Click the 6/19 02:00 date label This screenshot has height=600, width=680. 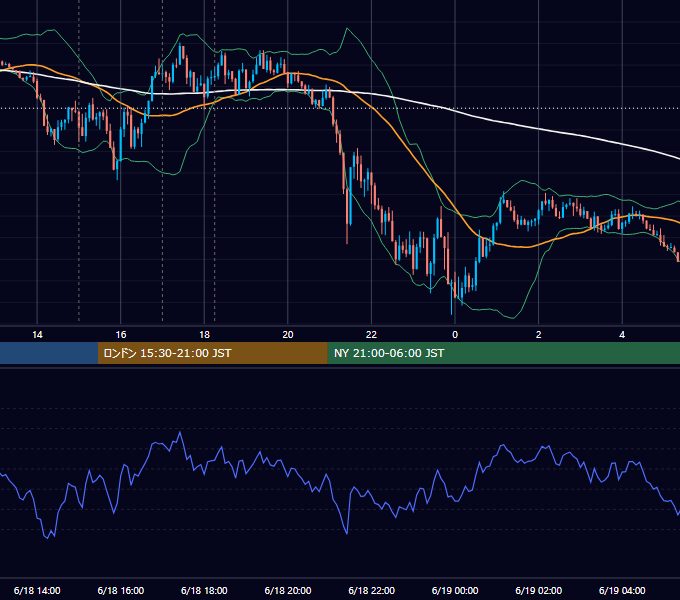pyautogui.click(x=539, y=590)
